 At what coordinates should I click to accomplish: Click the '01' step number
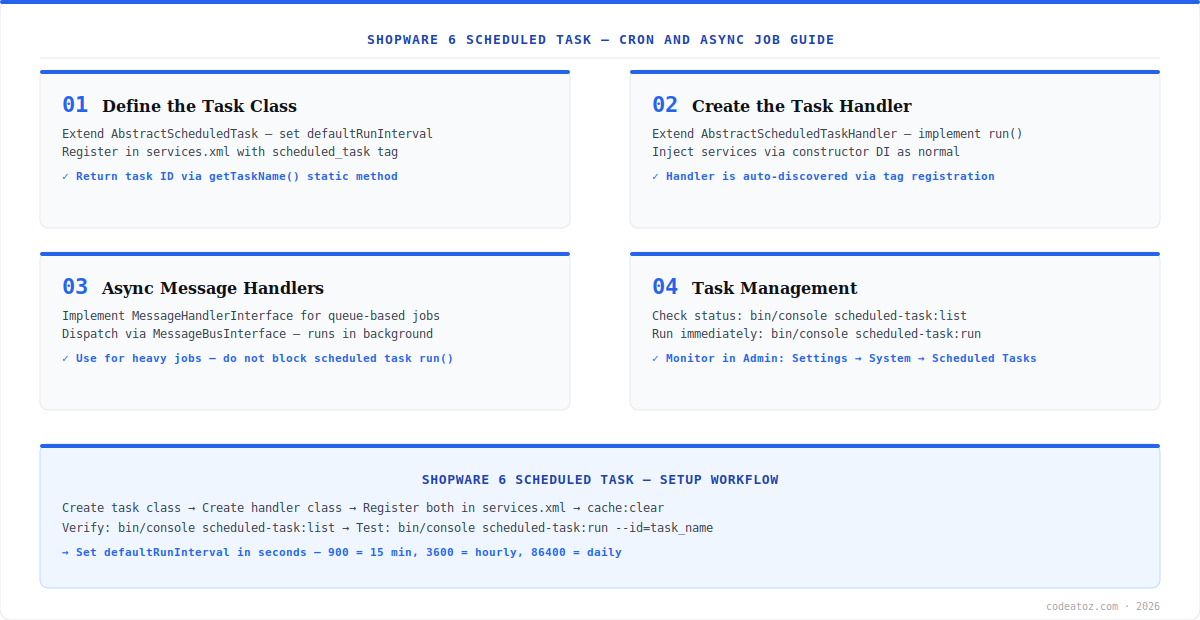tap(75, 105)
